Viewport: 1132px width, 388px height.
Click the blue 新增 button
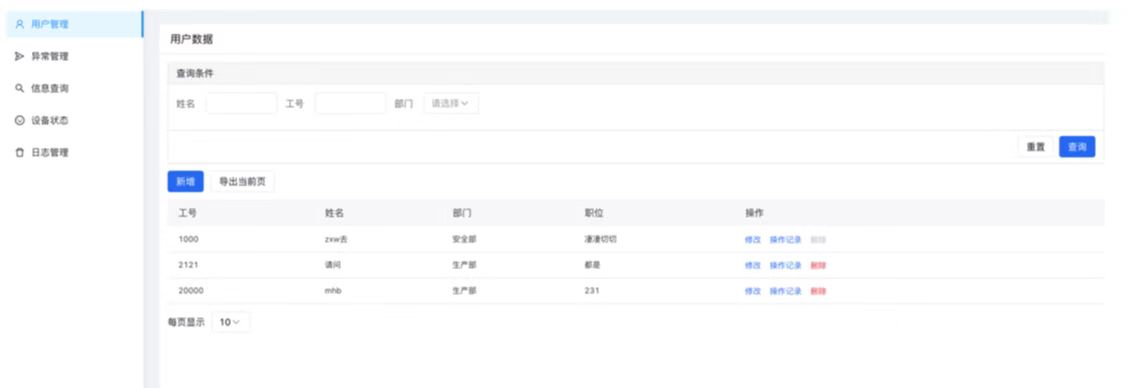(x=186, y=182)
